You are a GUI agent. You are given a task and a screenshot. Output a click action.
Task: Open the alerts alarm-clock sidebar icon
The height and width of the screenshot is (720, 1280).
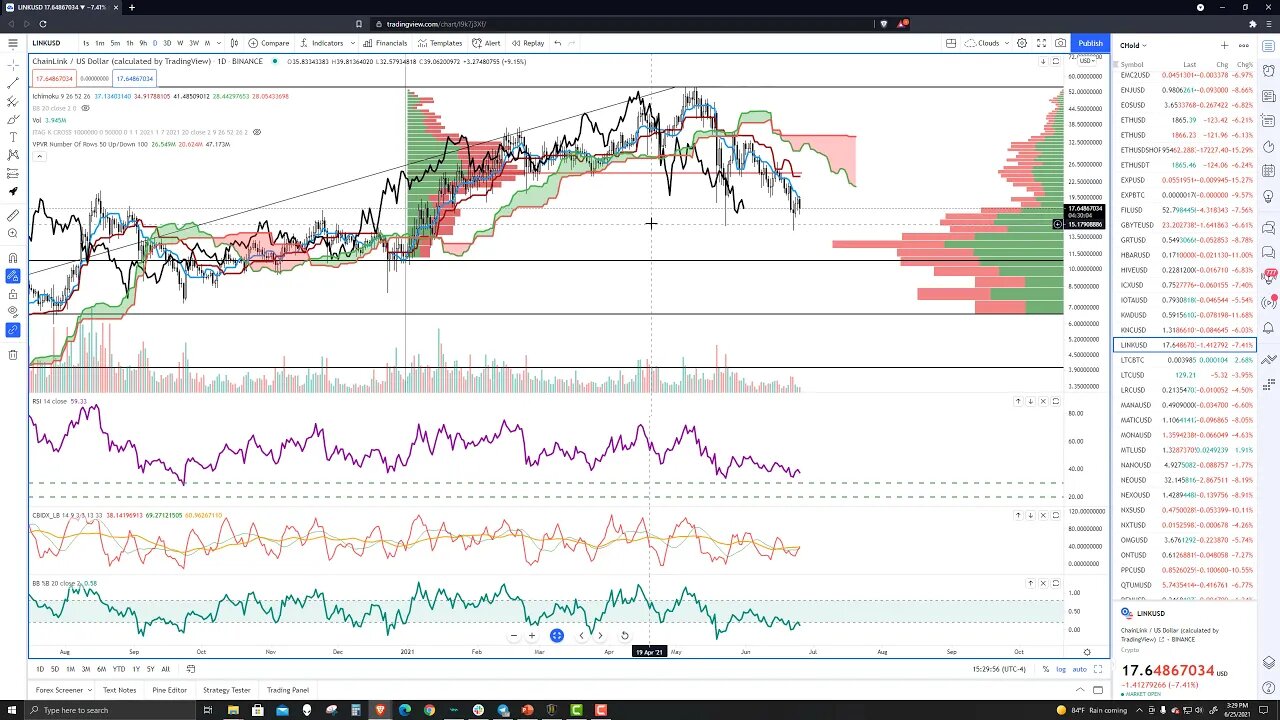(1268, 71)
